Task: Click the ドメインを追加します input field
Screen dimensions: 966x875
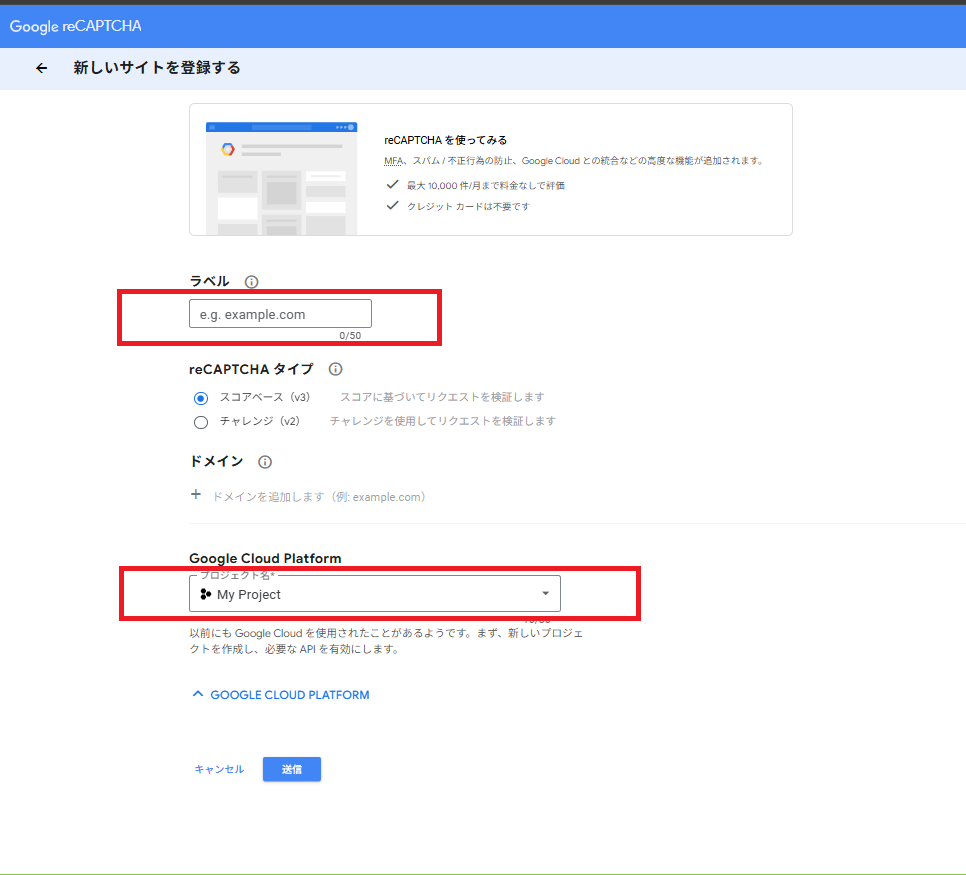Action: [x=320, y=496]
